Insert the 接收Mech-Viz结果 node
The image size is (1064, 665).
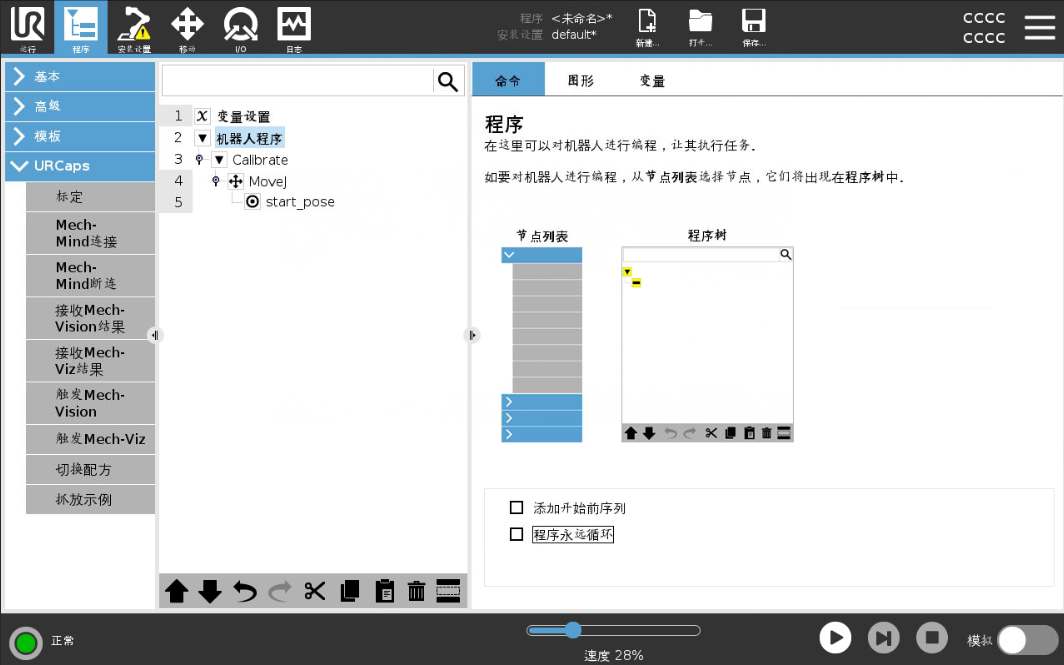[90, 360]
